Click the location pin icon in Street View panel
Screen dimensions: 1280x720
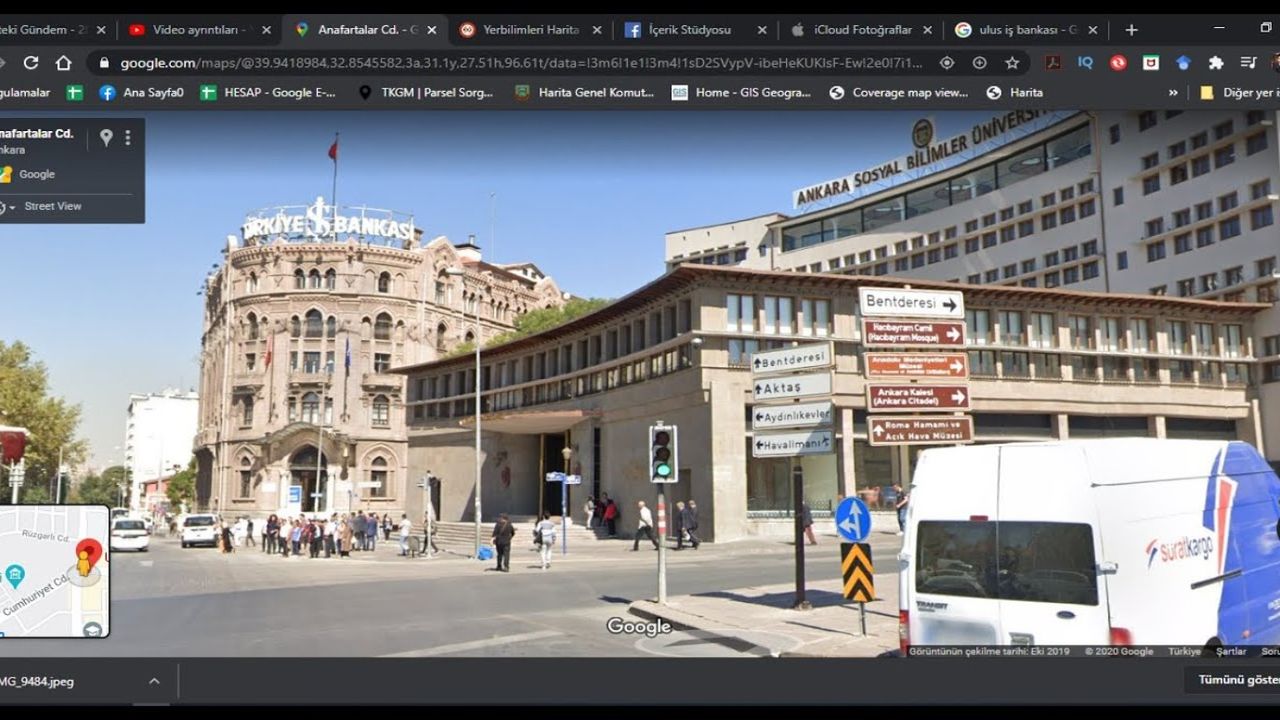[106, 138]
